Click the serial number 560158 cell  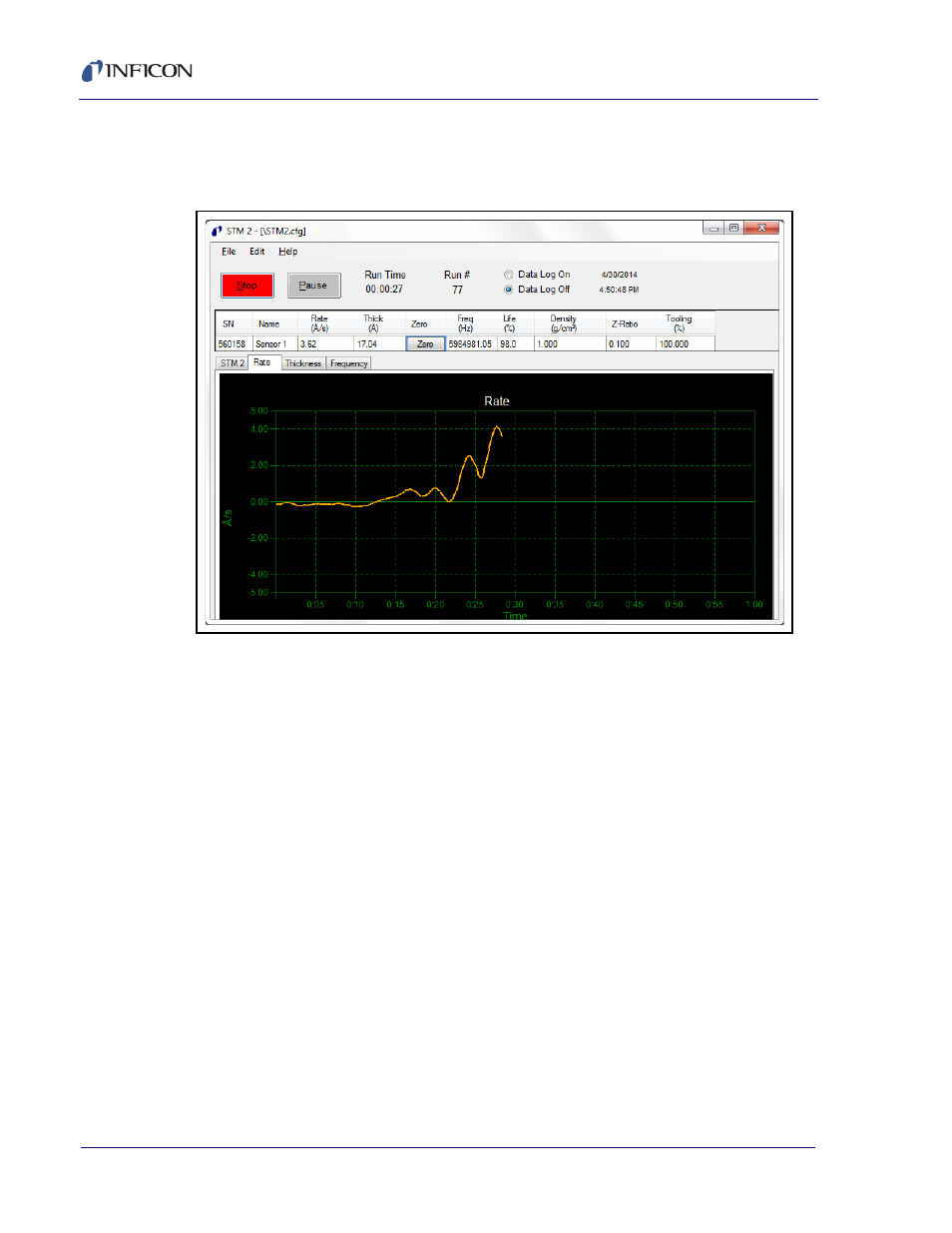click(235, 343)
